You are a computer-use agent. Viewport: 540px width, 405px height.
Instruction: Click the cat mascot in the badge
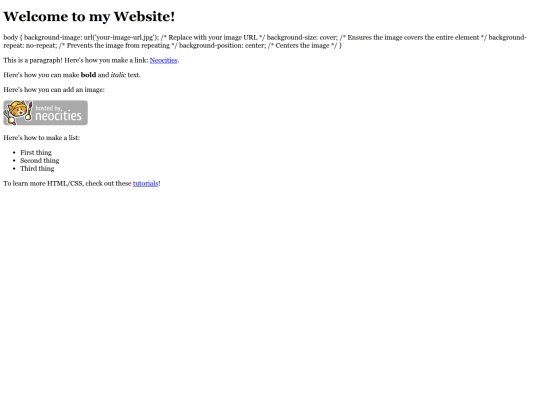[18, 113]
